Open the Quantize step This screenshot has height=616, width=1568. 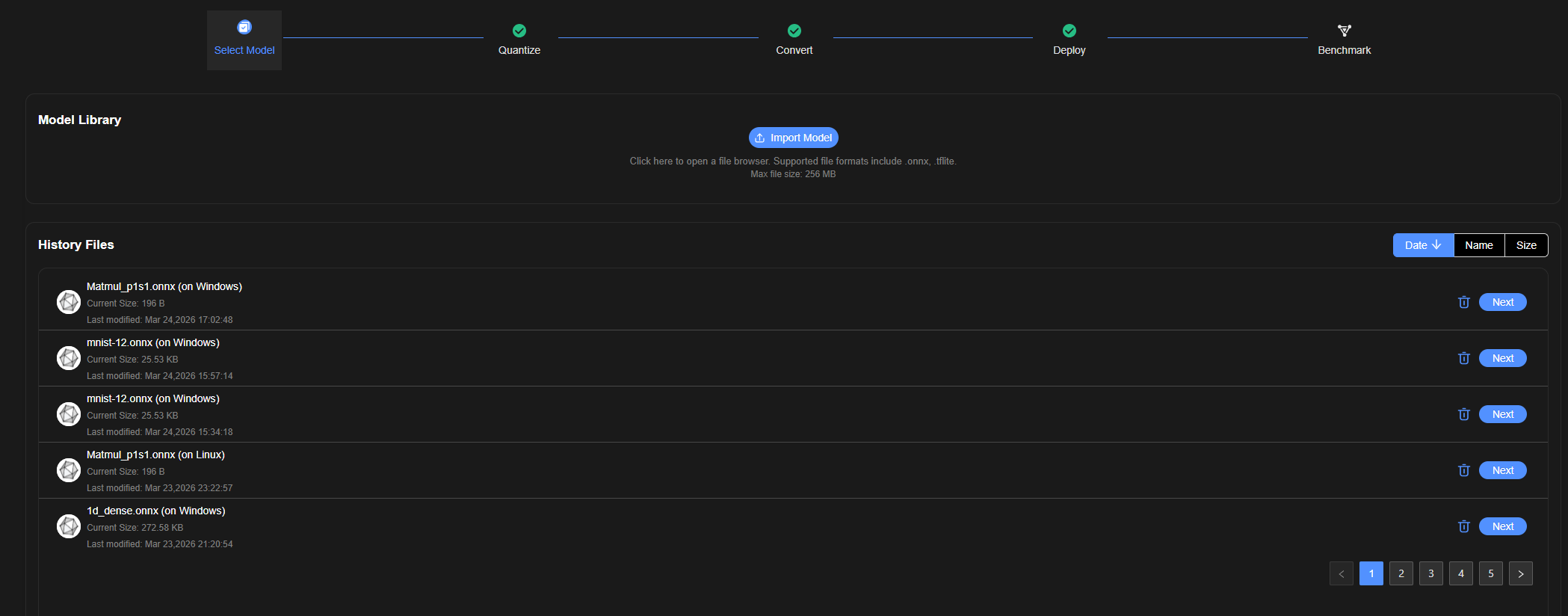pos(519,40)
